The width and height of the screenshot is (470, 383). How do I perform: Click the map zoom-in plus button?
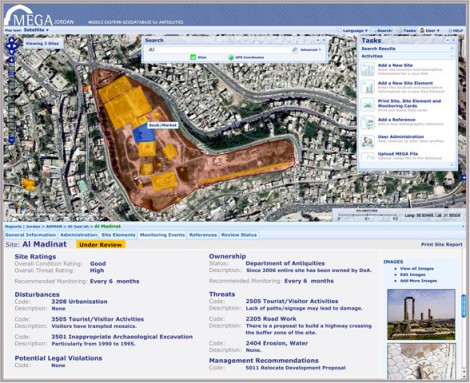pos(11,60)
